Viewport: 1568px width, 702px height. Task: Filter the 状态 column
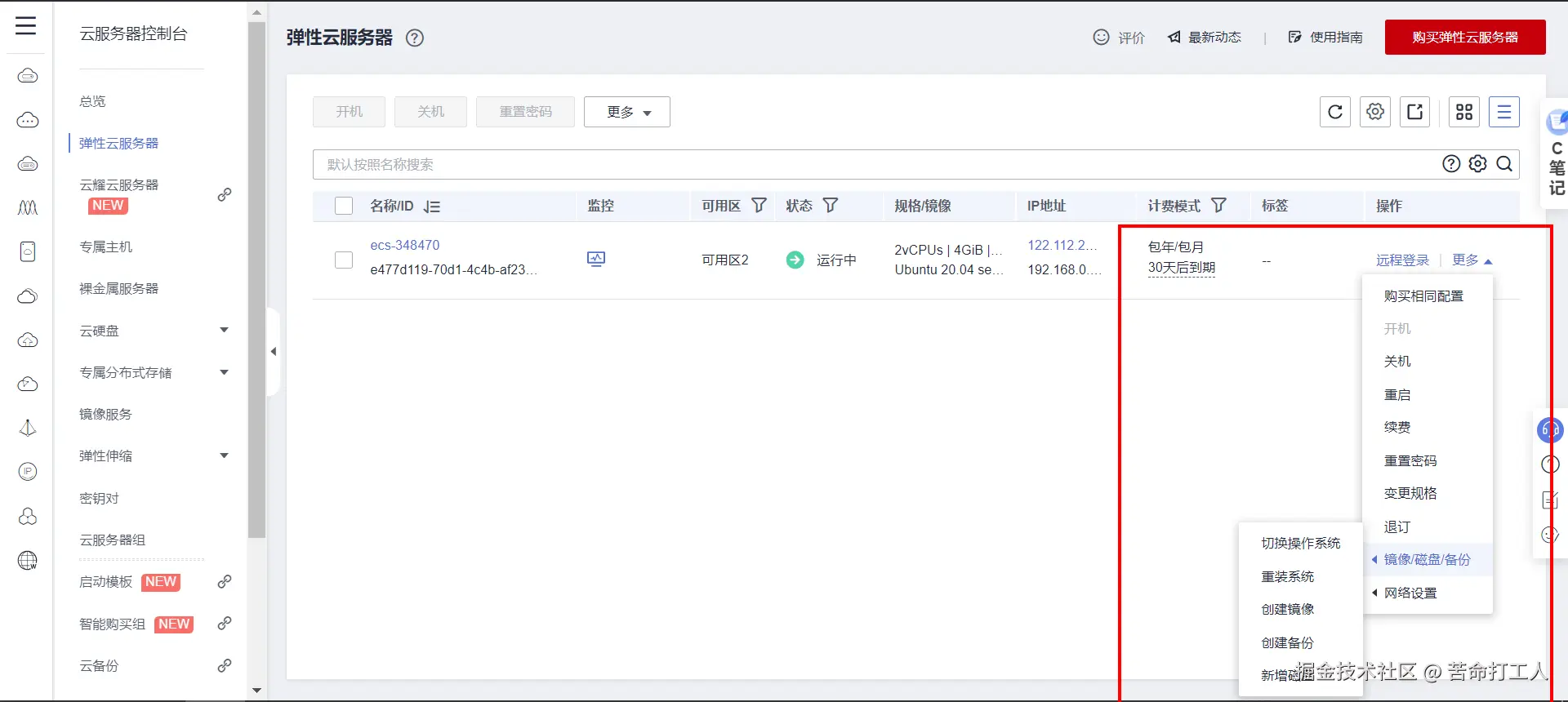pyautogui.click(x=831, y=206)
